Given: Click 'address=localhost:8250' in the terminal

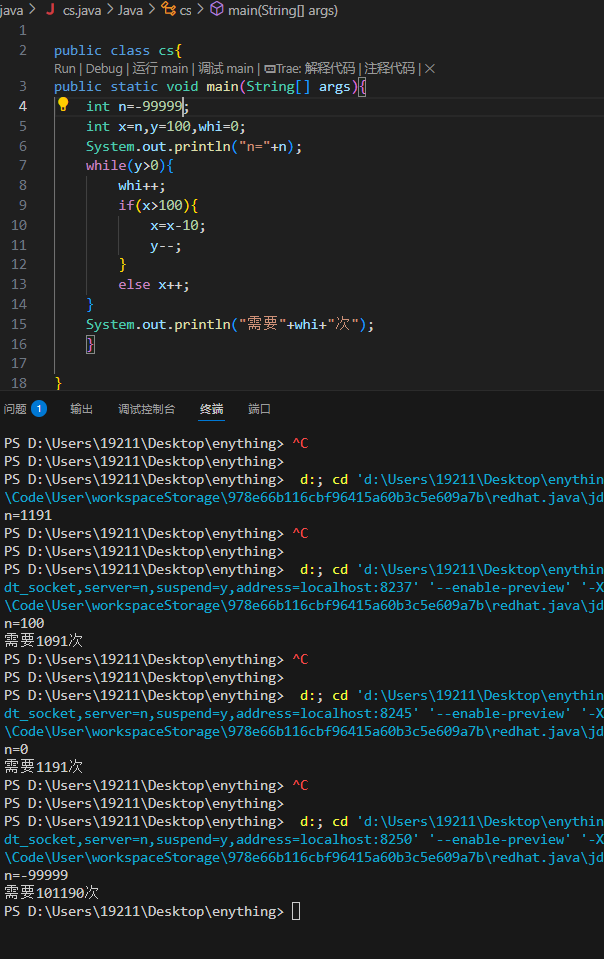Looking at the screenshot, I should (324, 839).
